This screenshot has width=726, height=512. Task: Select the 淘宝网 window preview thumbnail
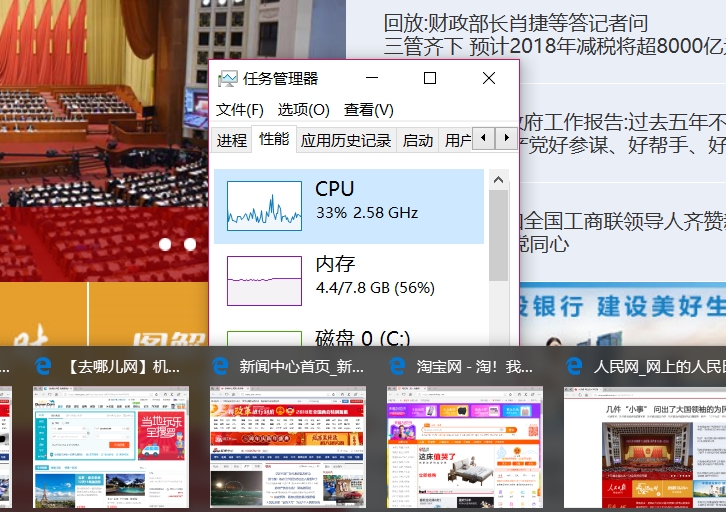[465, 447]
